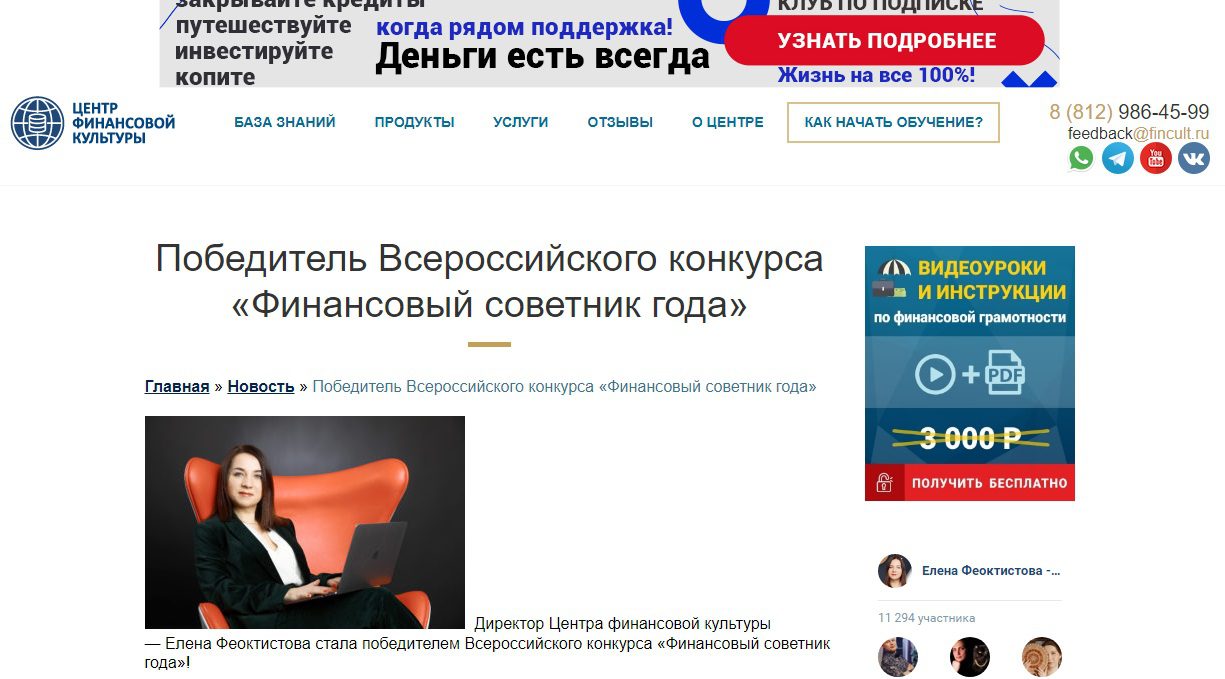Open the first VK group member avatar
Image resolution: width=1225 pixels, height=679 pixels.
coord(898,657)
